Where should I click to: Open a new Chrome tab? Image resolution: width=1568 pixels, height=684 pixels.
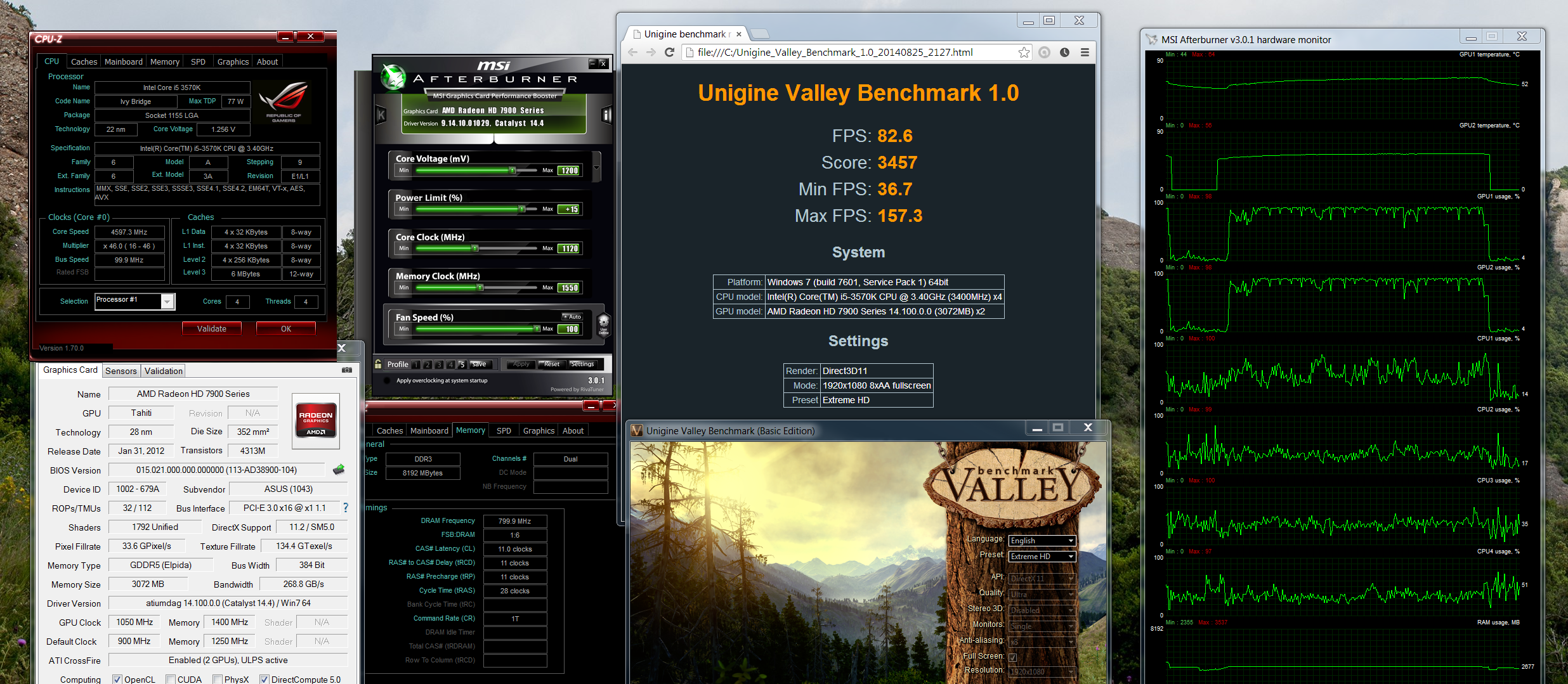click(x=760, y=34)
